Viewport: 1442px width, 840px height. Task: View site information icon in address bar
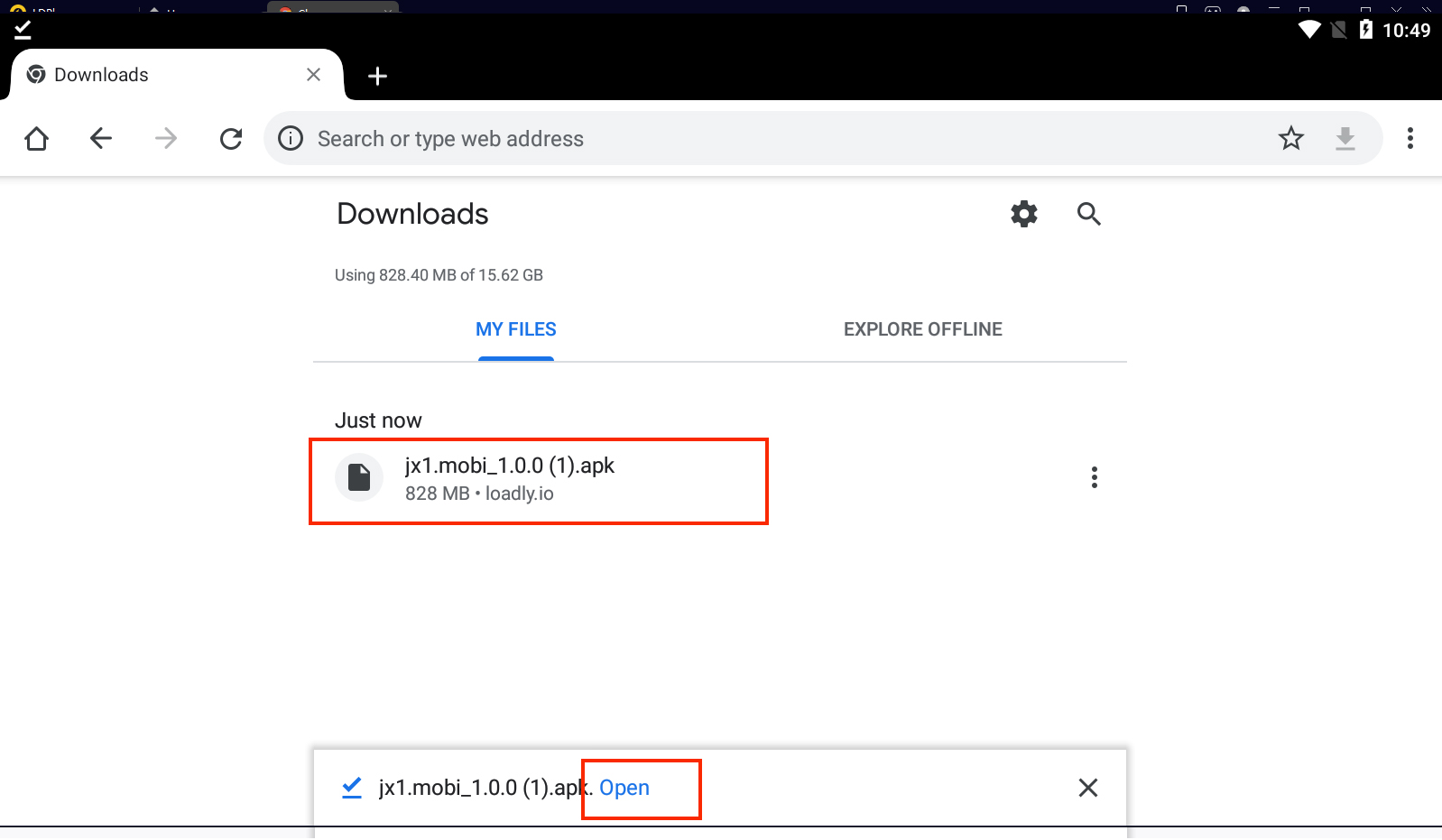pyautogui.click(x=291, y=139)
